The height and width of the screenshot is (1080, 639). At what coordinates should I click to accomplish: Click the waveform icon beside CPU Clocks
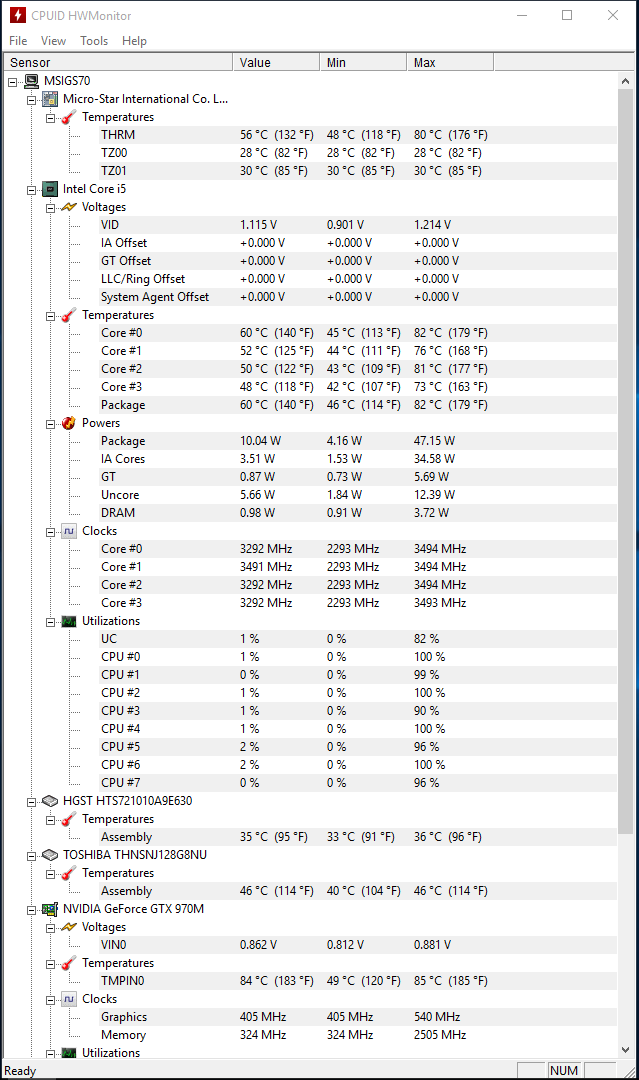69,531
